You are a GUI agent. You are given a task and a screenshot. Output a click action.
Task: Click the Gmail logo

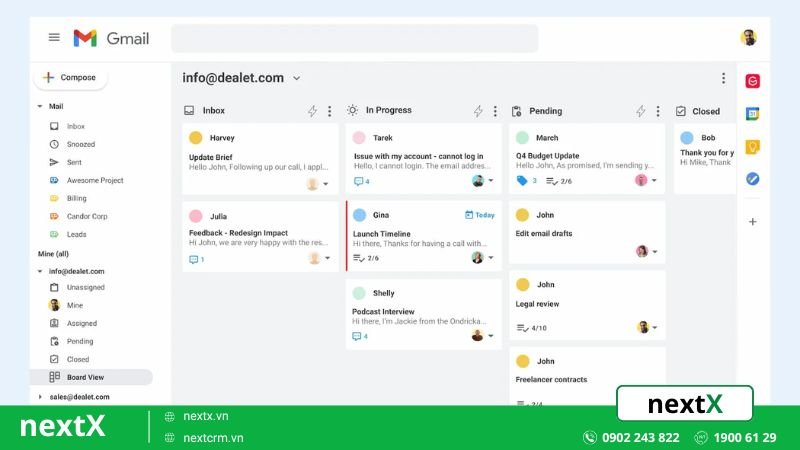click(x=111, y=38)
